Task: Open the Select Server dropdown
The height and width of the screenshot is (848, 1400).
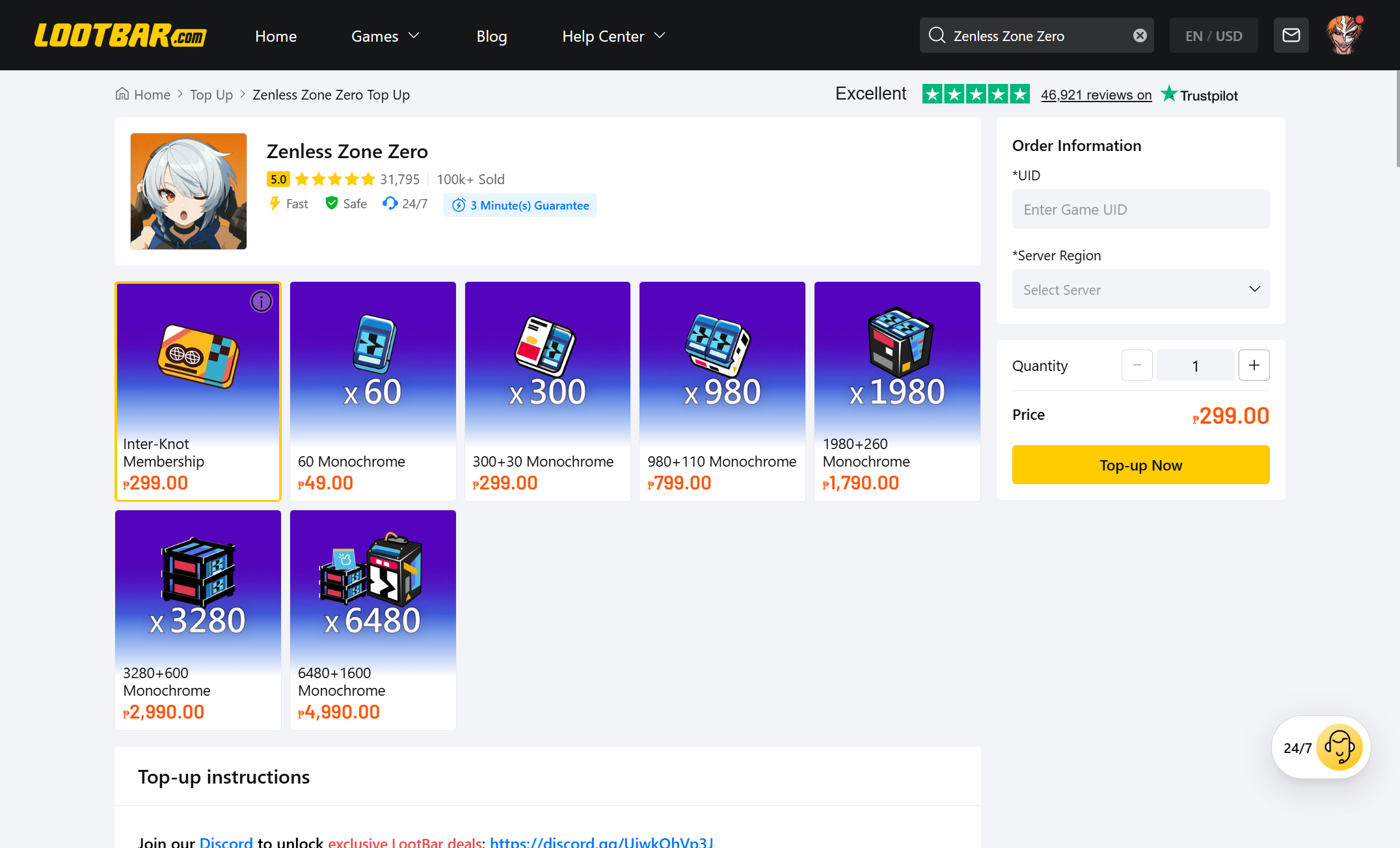Action: 1140,289
